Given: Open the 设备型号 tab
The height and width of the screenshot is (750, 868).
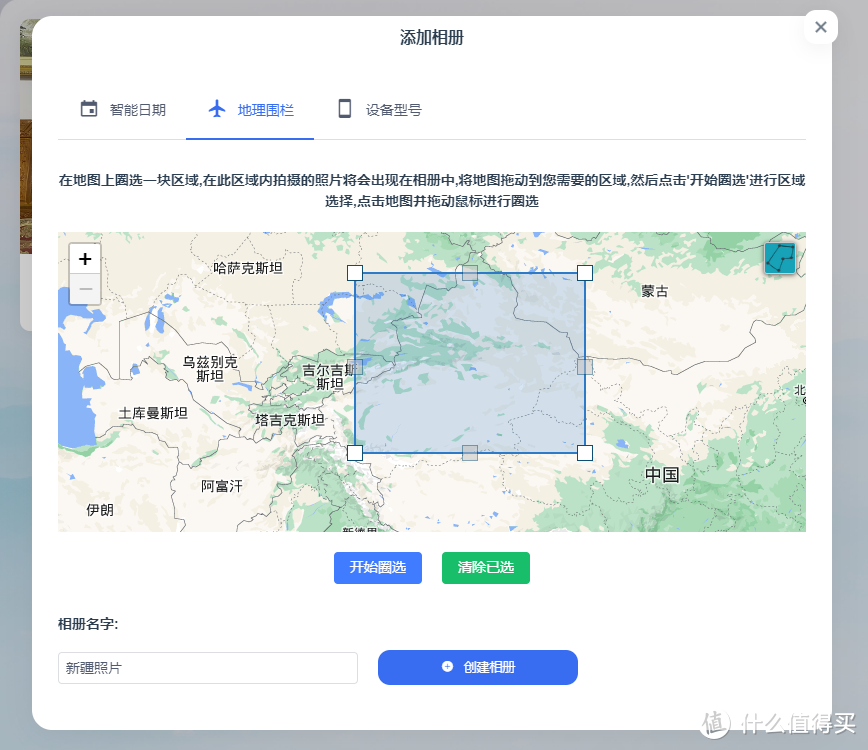Looking at the screenshot, I should point(379,109).
